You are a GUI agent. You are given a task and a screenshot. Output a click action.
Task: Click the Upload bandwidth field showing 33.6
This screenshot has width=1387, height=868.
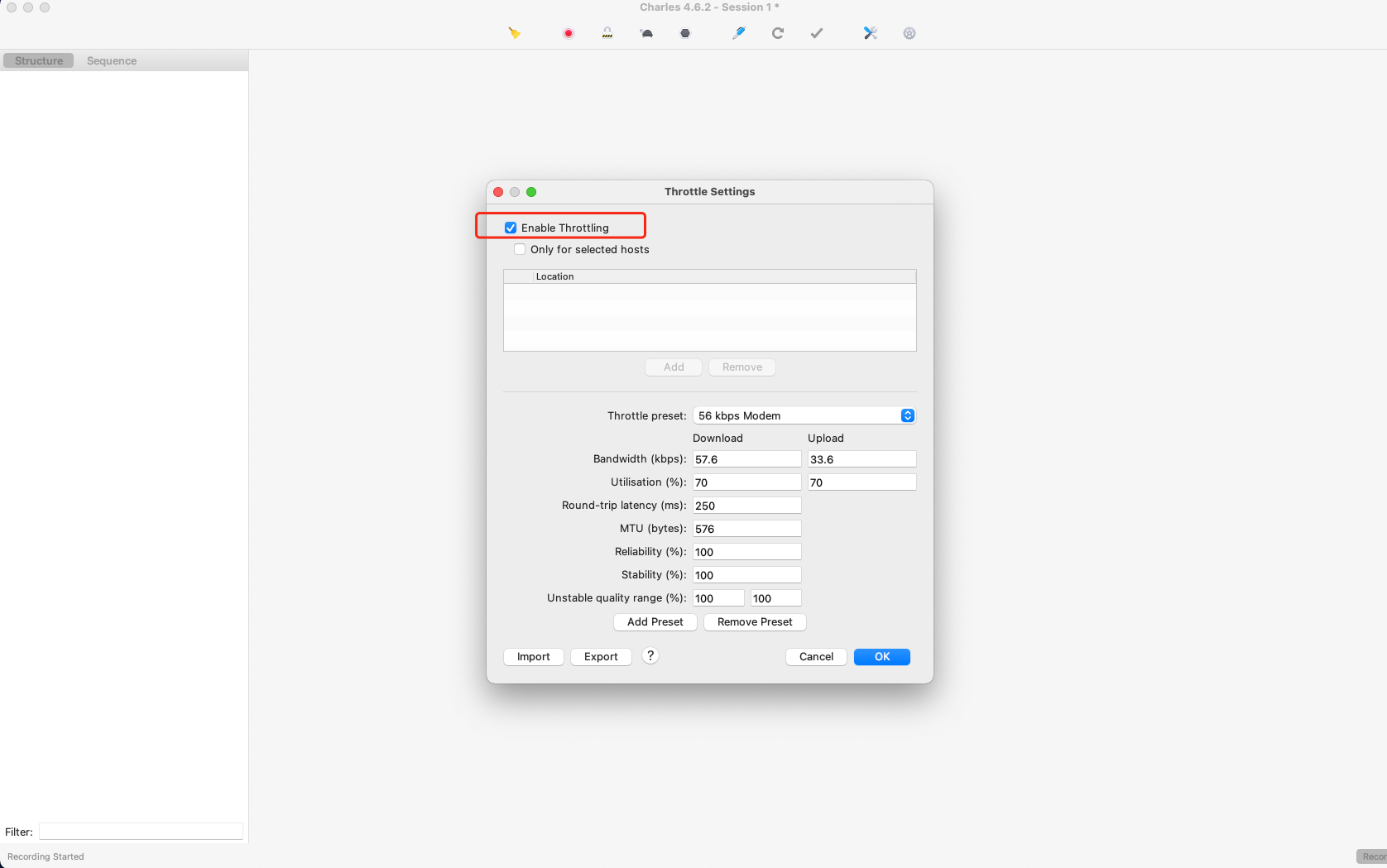point(862,459)
